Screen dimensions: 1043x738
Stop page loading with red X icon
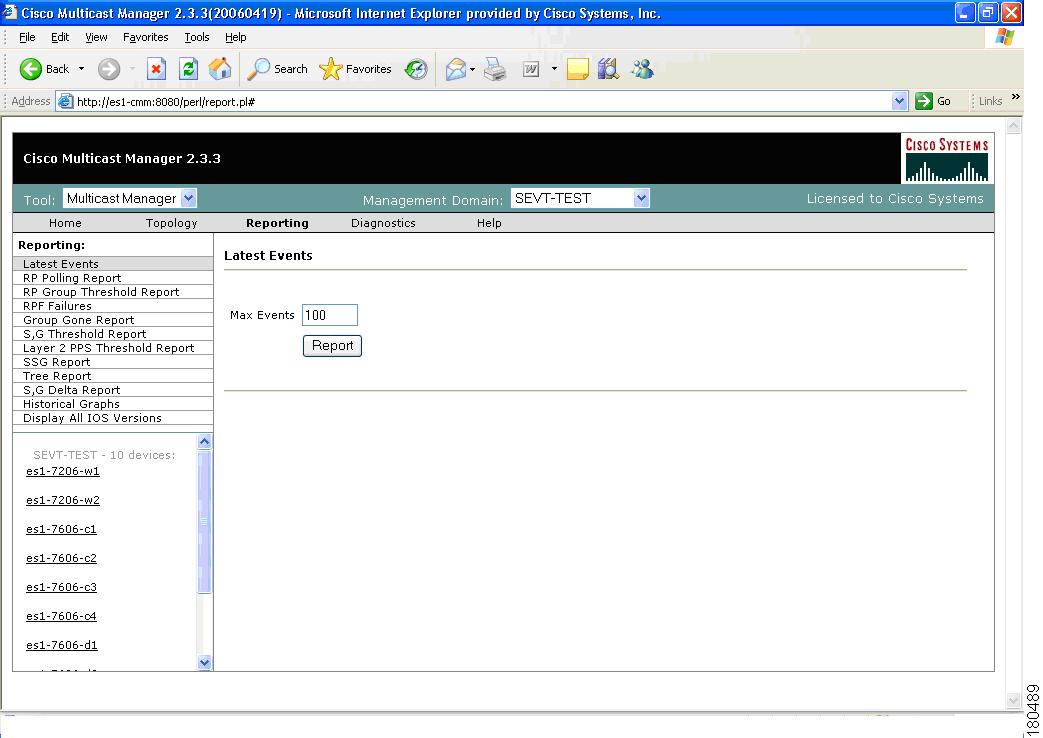pos(156,69)
